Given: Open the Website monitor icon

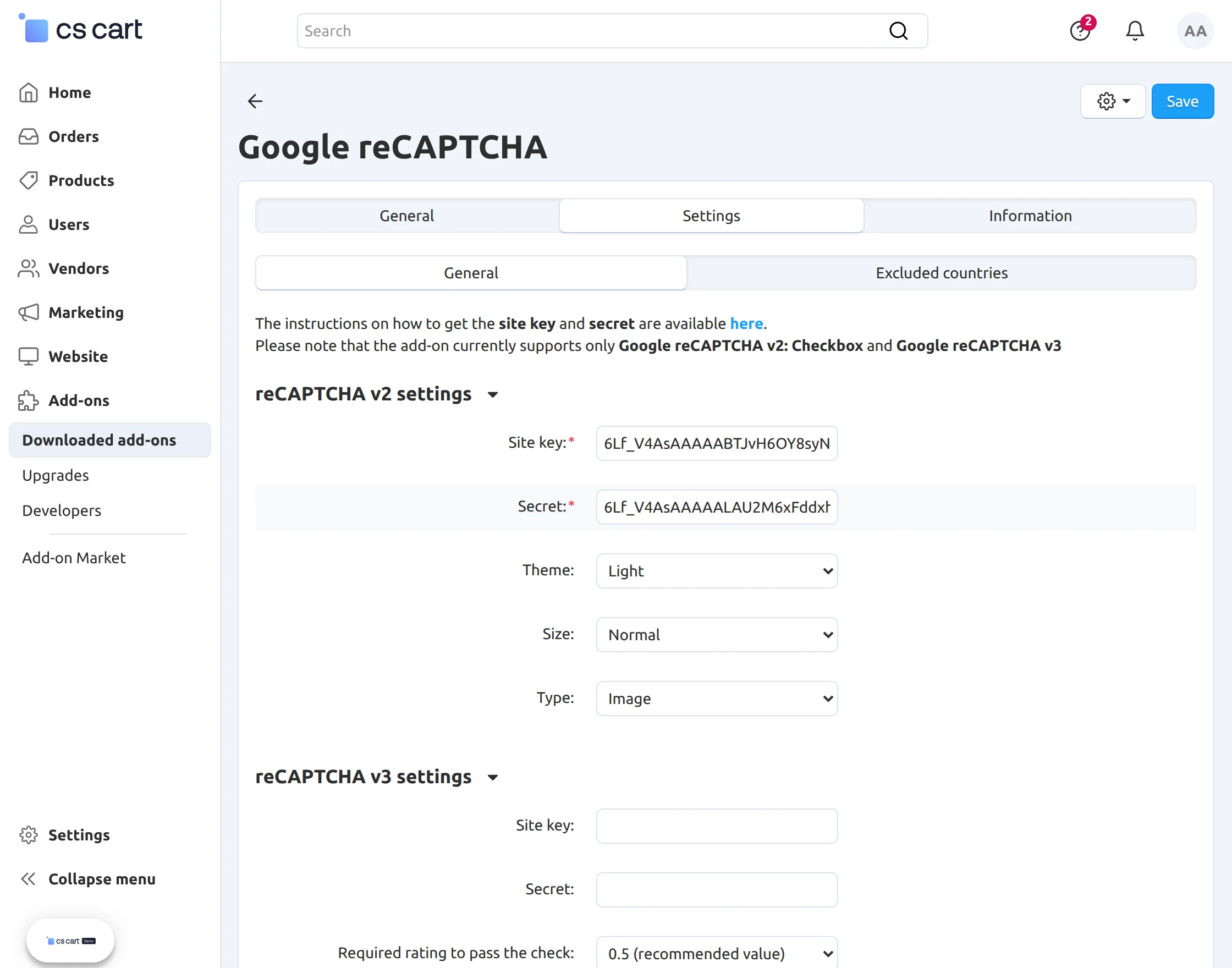Looking at the screenshot, I should click(29, 356).
